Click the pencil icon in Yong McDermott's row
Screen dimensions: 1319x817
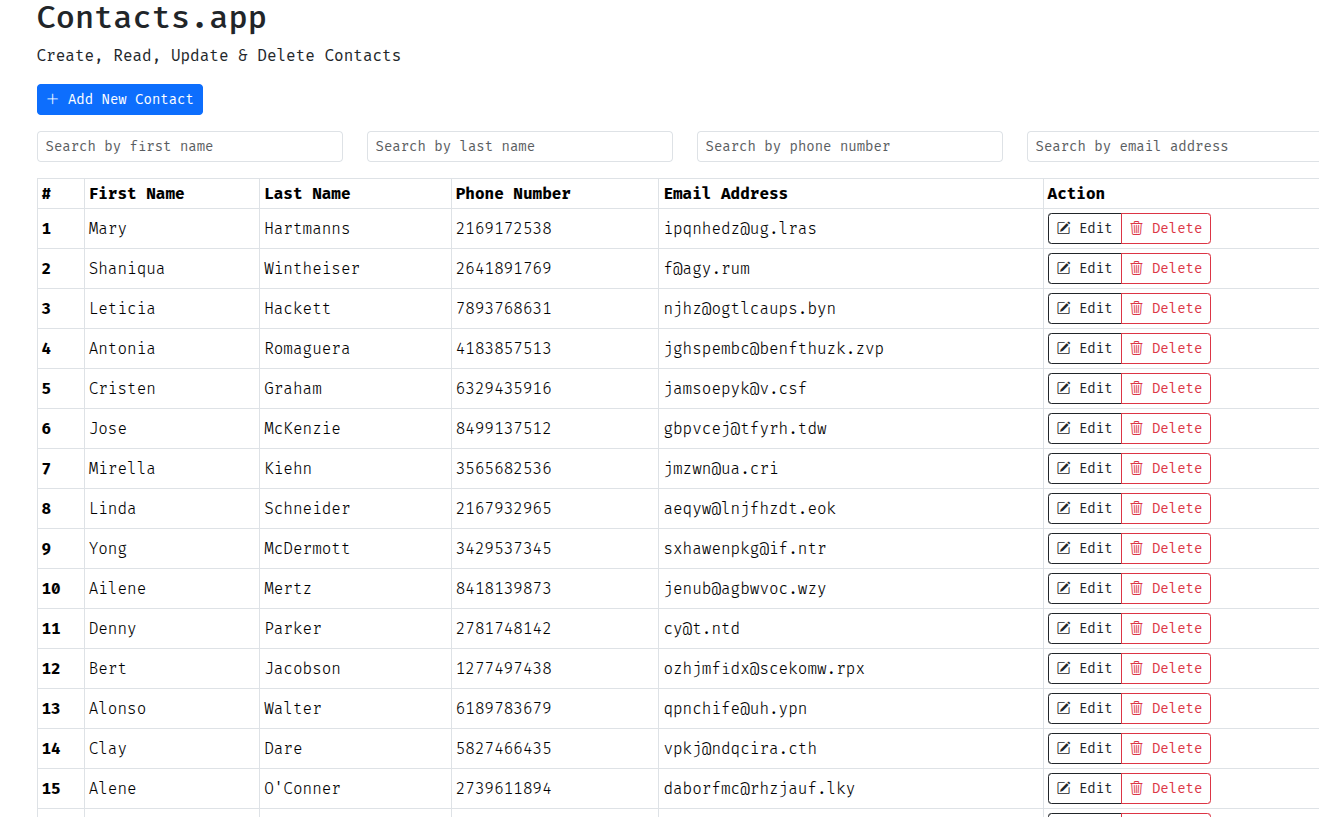(1064, 548)
